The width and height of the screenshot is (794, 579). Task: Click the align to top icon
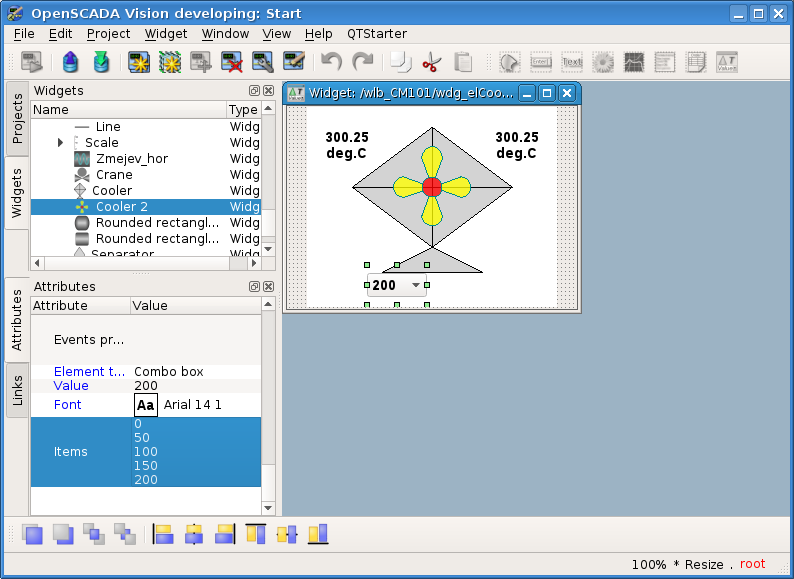click(x=256, y=534)
